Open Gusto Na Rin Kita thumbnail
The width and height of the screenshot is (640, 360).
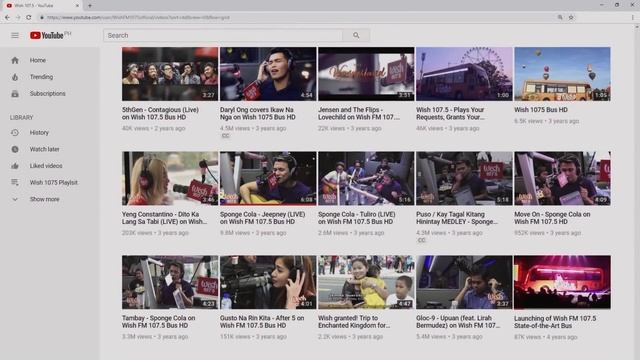268,282
